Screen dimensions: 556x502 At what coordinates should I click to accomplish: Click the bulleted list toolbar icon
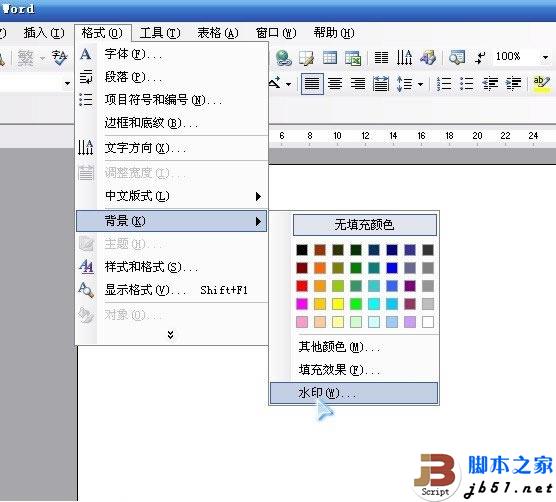coord(466,84)
